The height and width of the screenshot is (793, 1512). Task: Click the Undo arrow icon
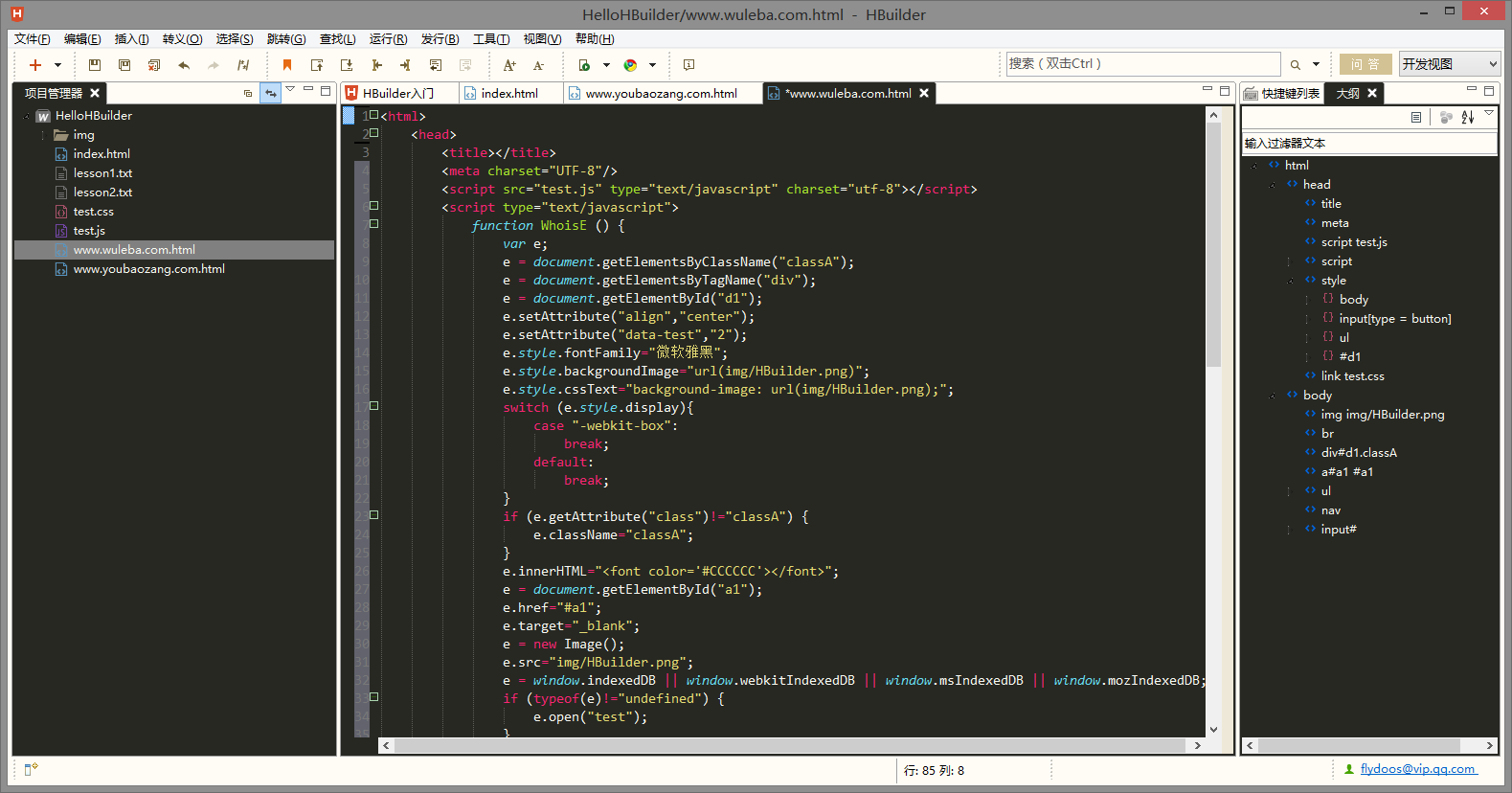(x=183, y=65)
